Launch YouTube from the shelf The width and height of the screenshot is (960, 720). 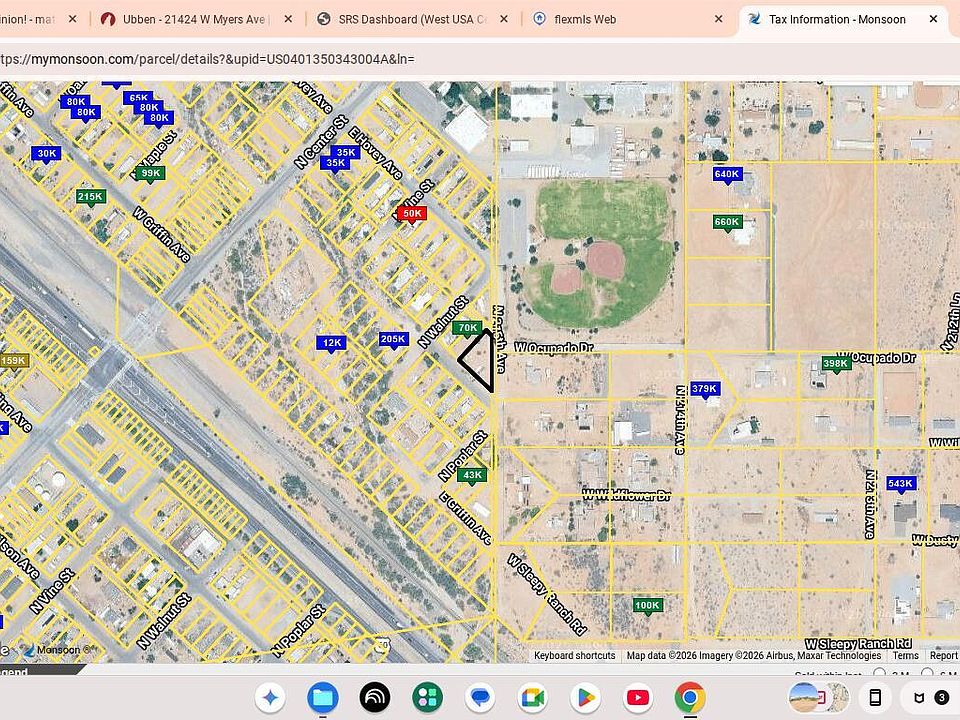coord(637,698)
